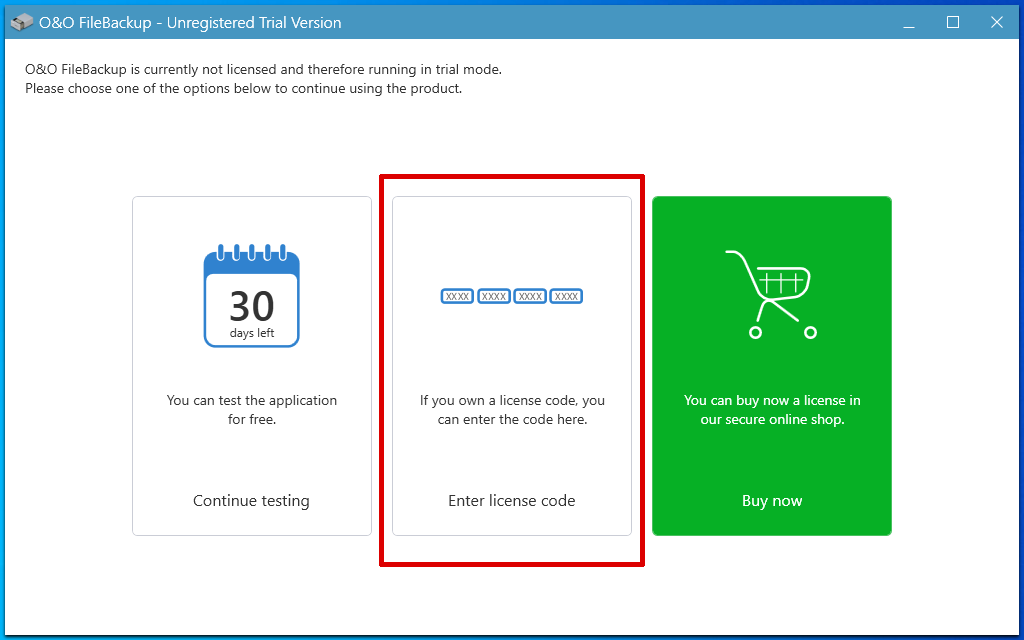Minimize the O&O FileBackup window
1024x640 pixels.
pos(909,22)
